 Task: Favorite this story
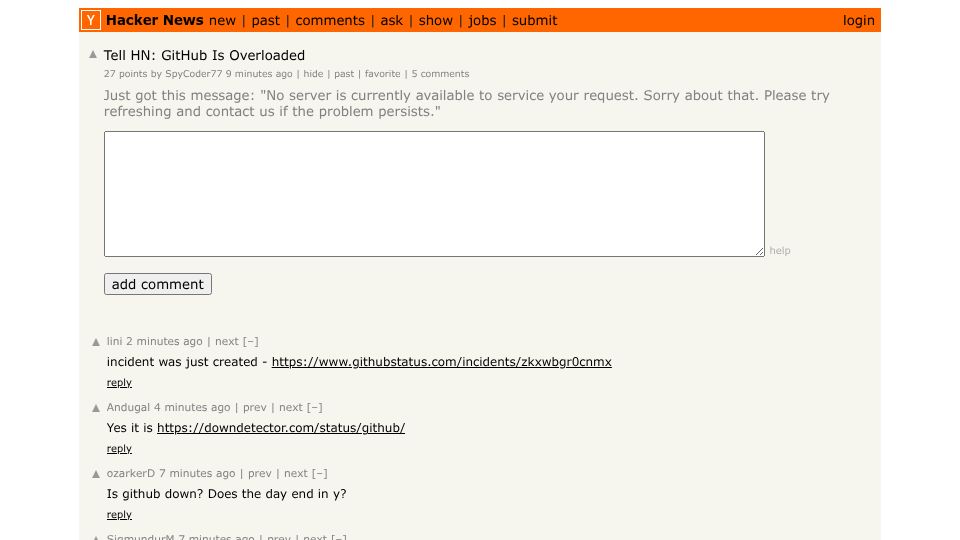[383, 73]
